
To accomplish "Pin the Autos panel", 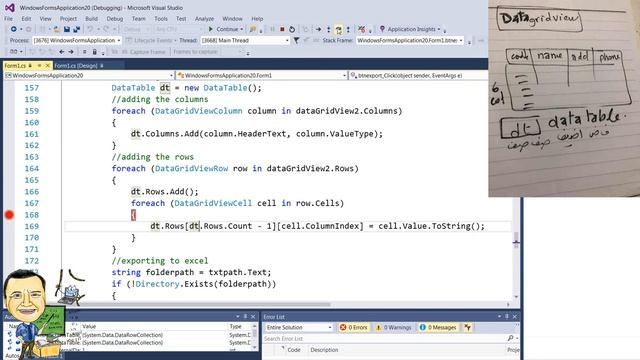I will click(x=245, y=317).
